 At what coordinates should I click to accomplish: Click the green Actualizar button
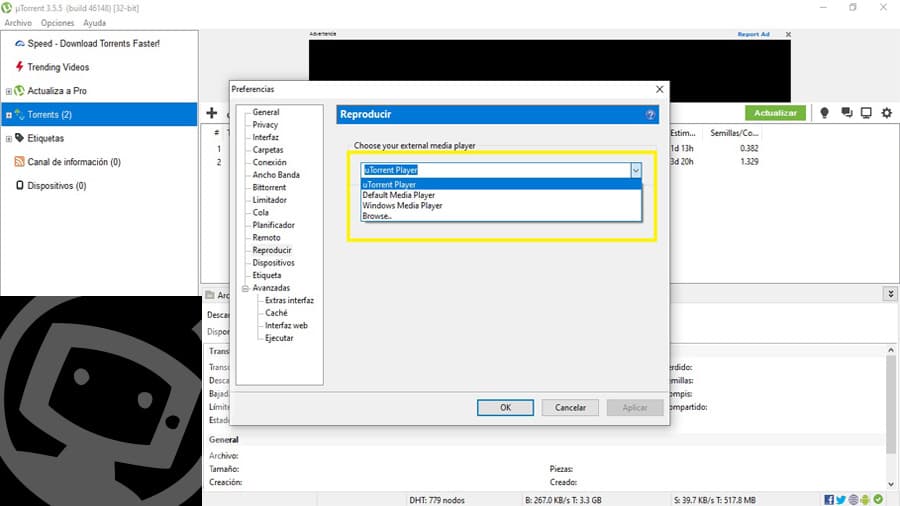pos(775,113)
